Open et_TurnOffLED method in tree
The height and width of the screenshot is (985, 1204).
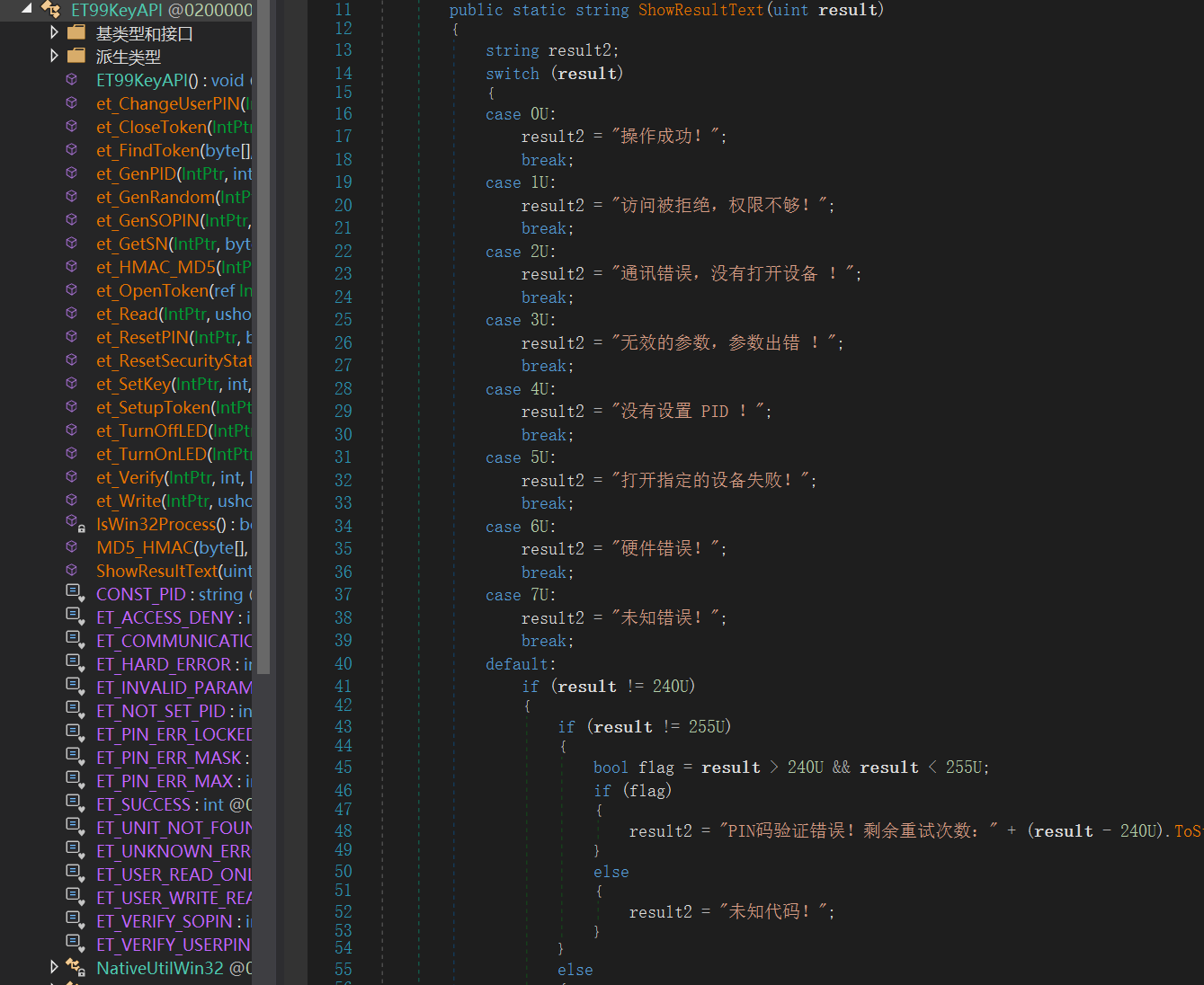[x=174, y=430]
